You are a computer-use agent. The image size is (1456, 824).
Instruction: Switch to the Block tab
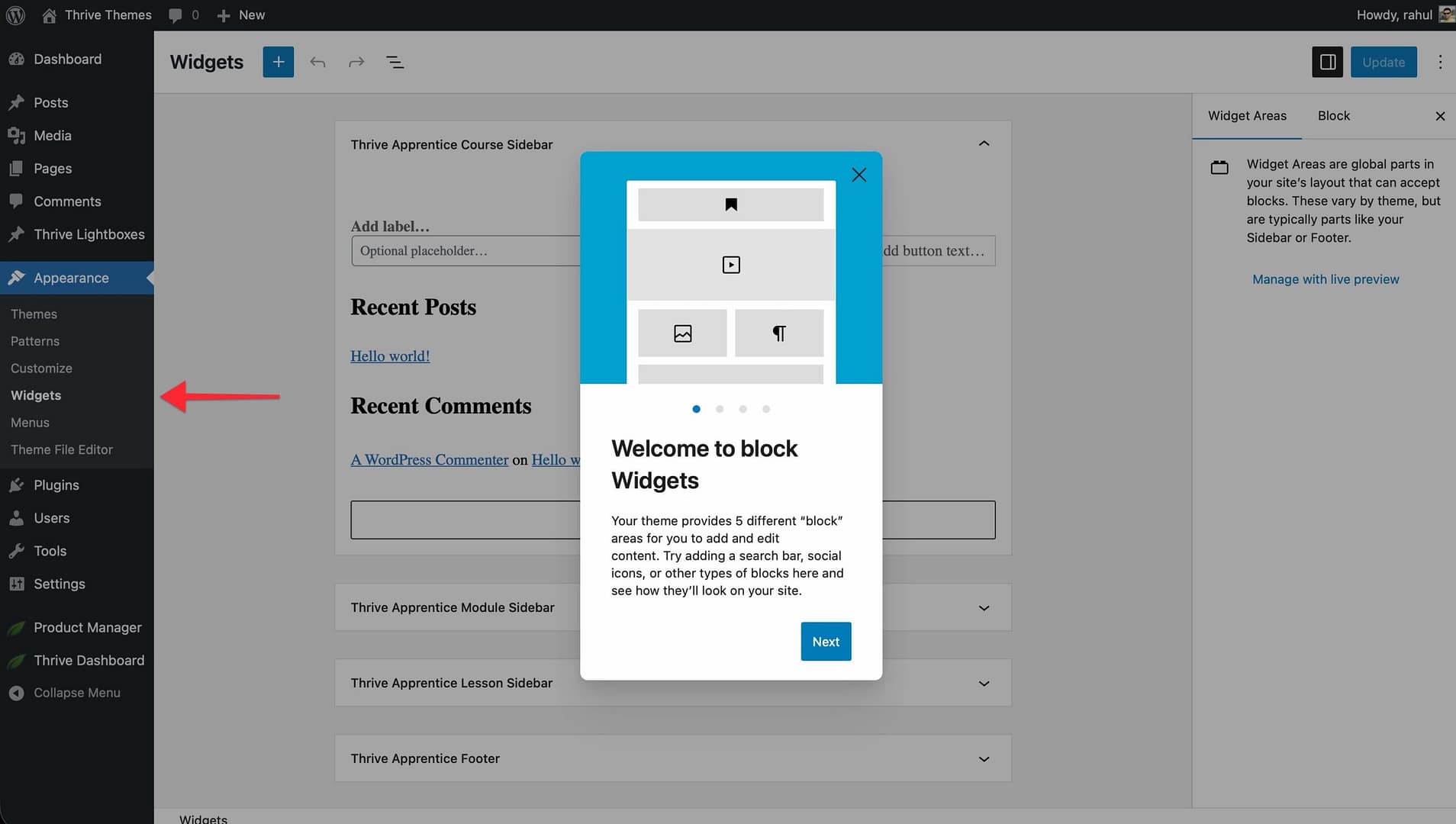[1333, 116]
